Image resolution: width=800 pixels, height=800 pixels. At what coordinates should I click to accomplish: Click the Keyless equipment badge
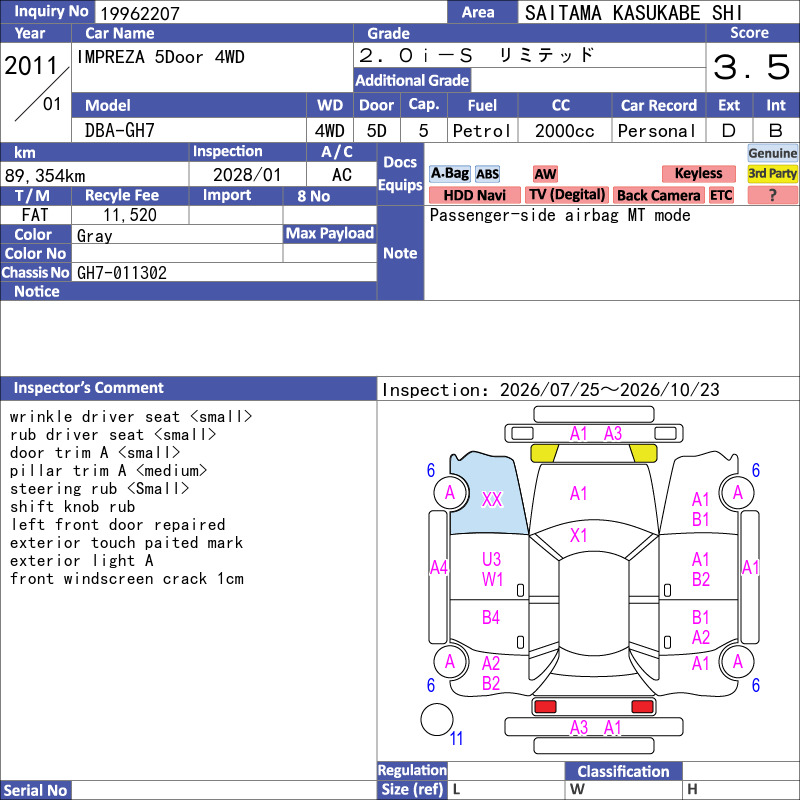click(698, 174)
